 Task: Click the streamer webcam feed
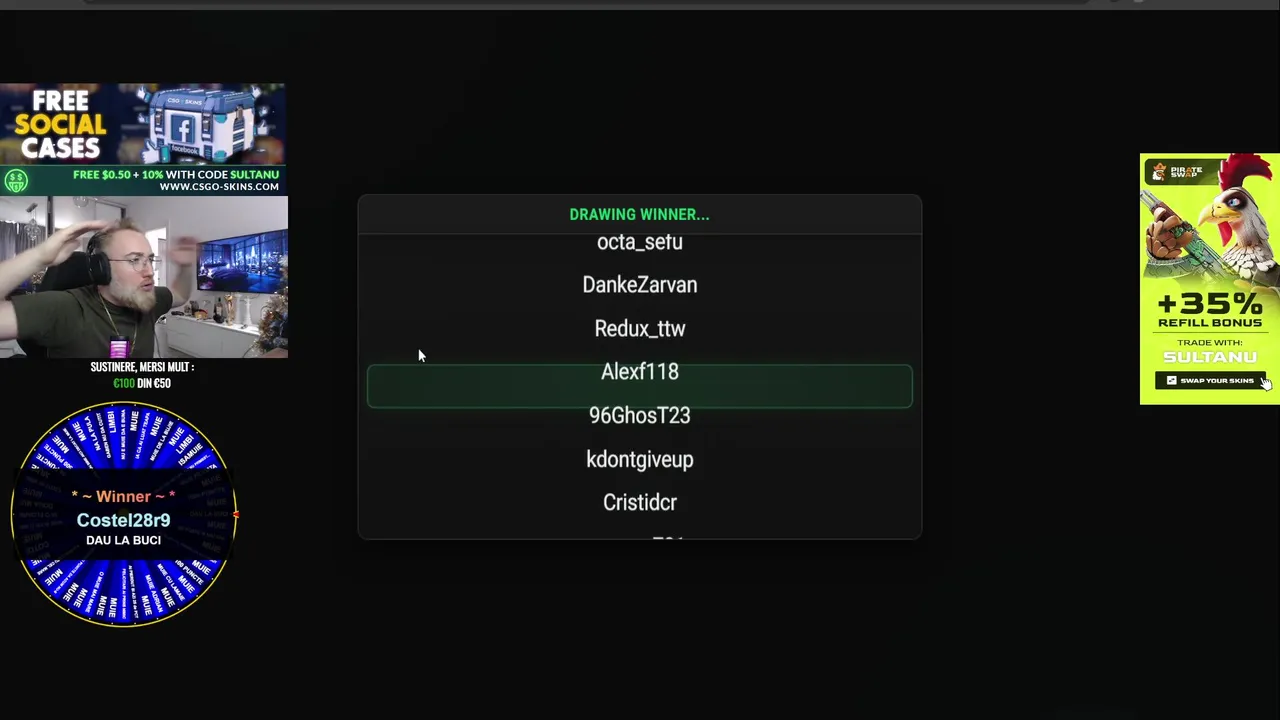[144, 277]
